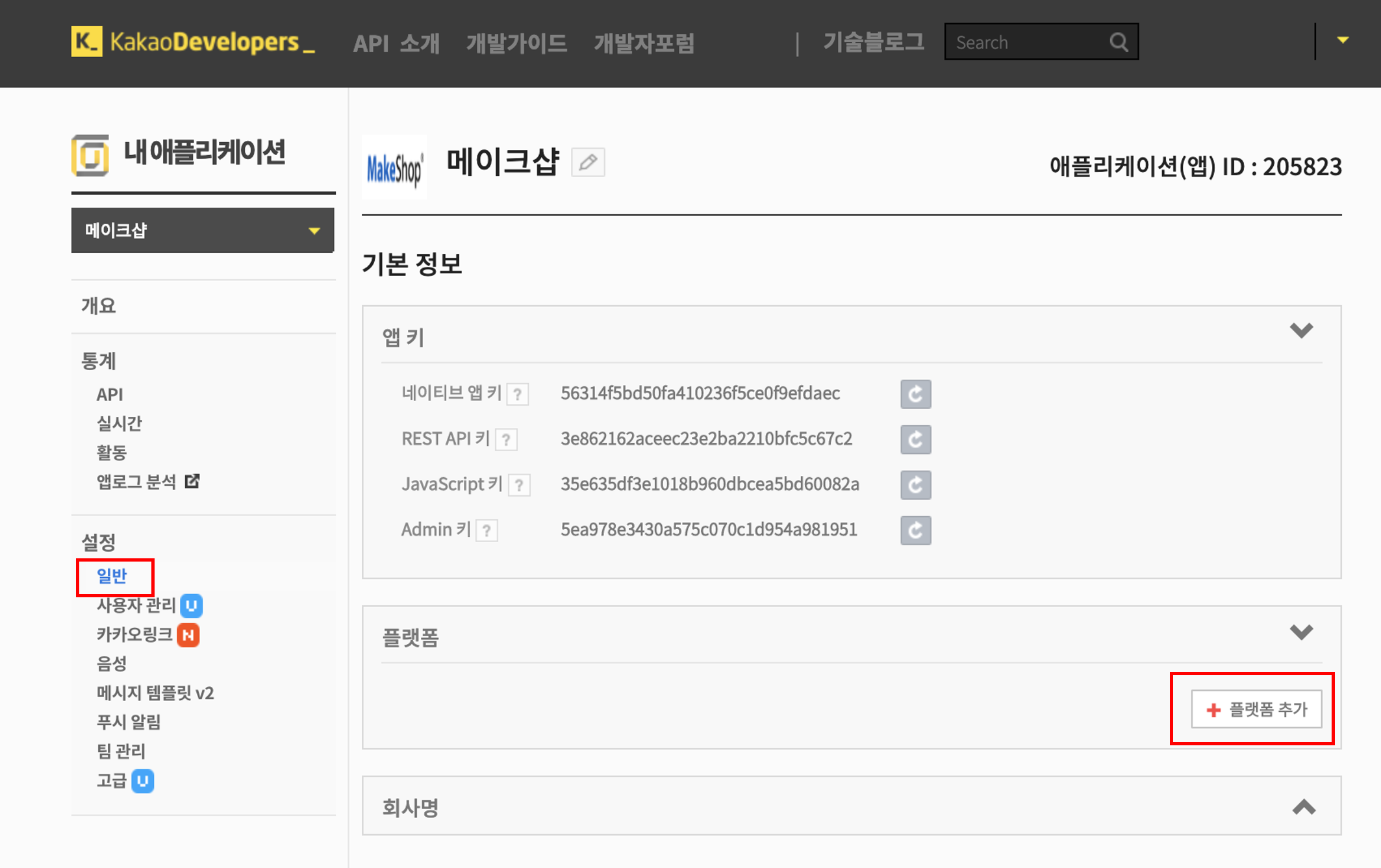Select 통계 in the sidebar

point(98,361)
